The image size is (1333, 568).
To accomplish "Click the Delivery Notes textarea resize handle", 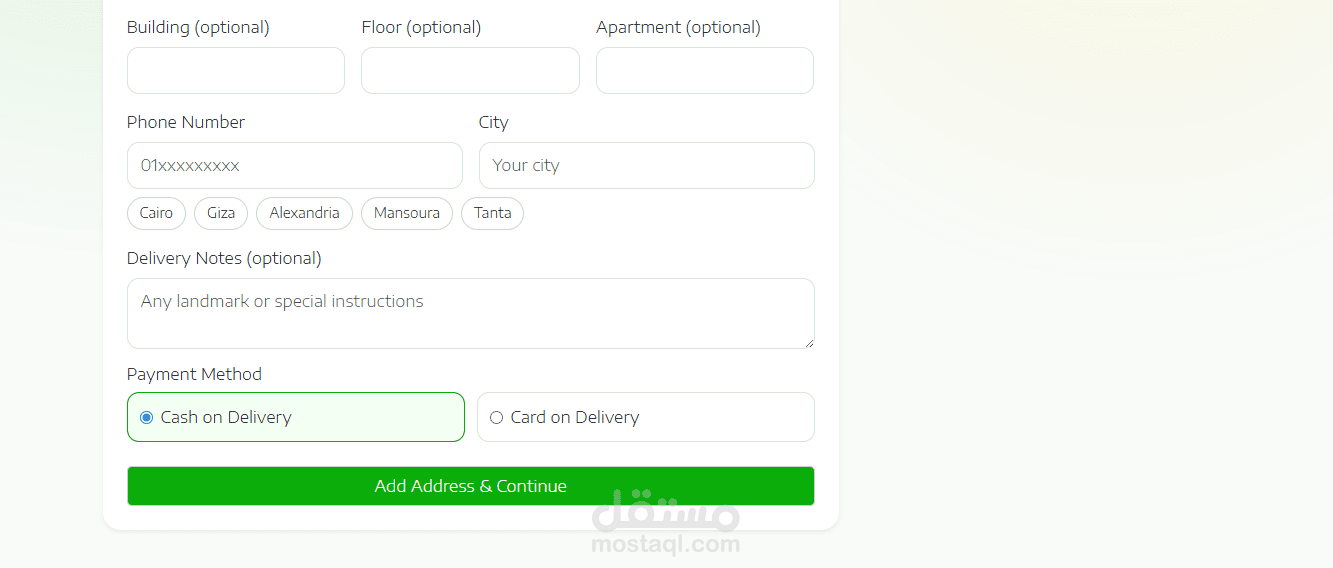I will (808, 342).
